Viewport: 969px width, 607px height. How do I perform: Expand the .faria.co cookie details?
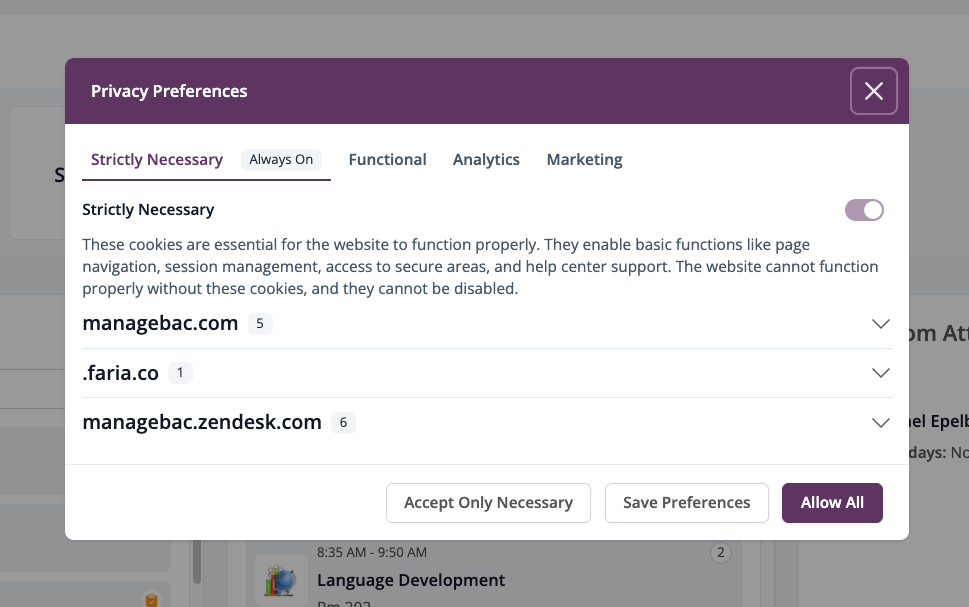(881, 373)
